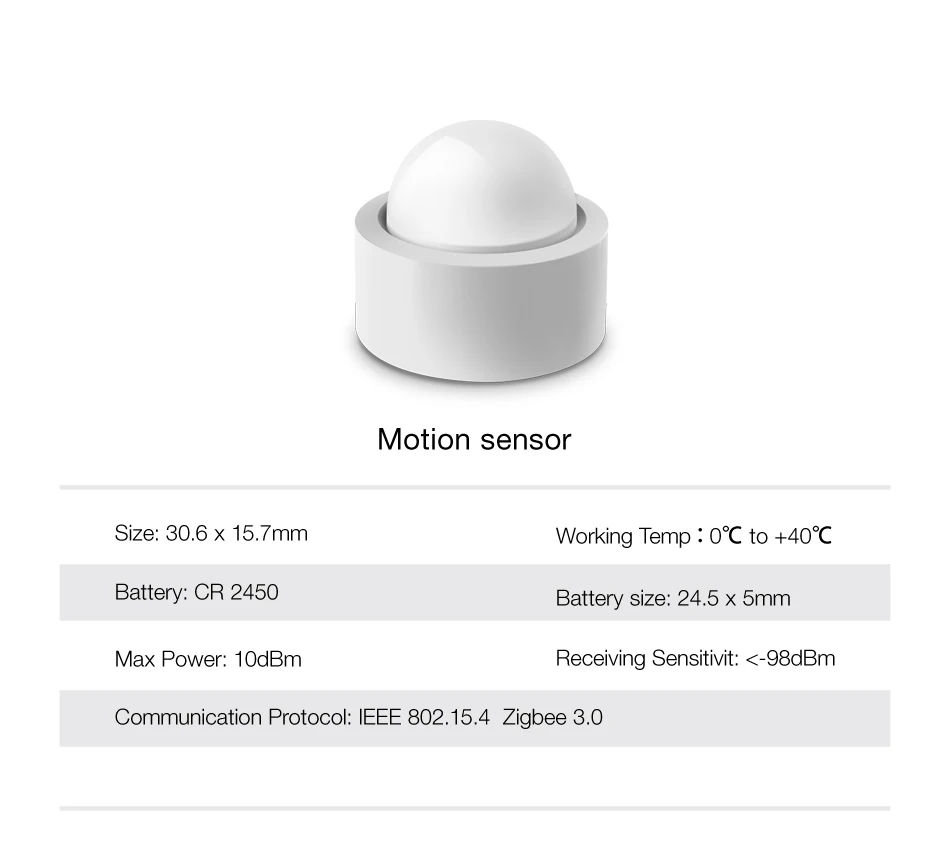The height and width of the screenshot is (853, 950).
Task: Click the IEEE 802.15.4 text
Action: [424, 717]
